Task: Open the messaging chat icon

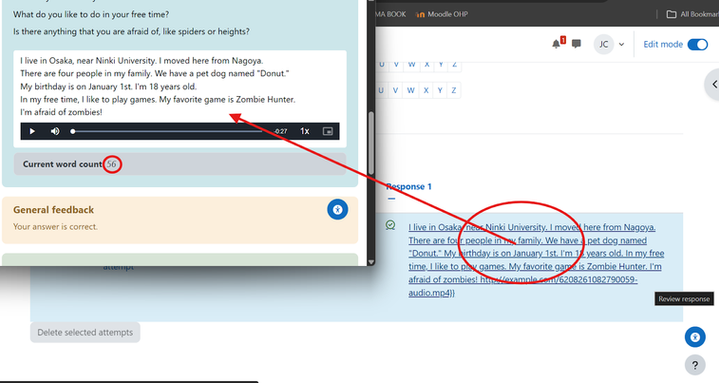Action: point(576,44)
